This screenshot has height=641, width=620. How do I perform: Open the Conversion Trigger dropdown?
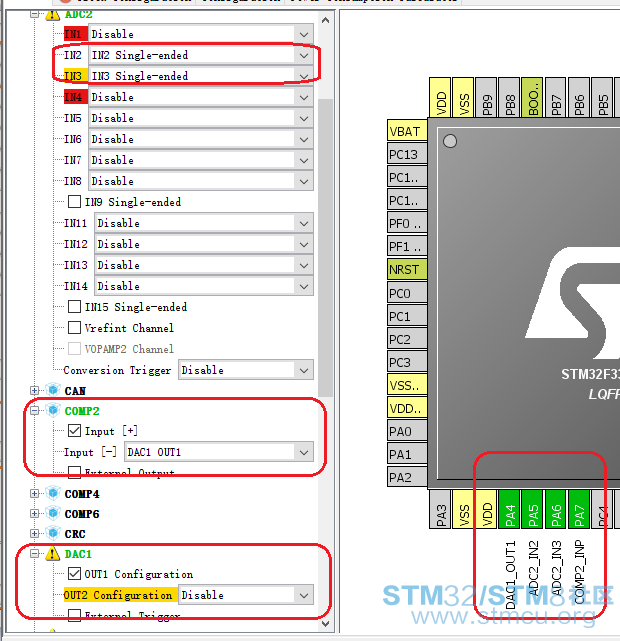246,370
